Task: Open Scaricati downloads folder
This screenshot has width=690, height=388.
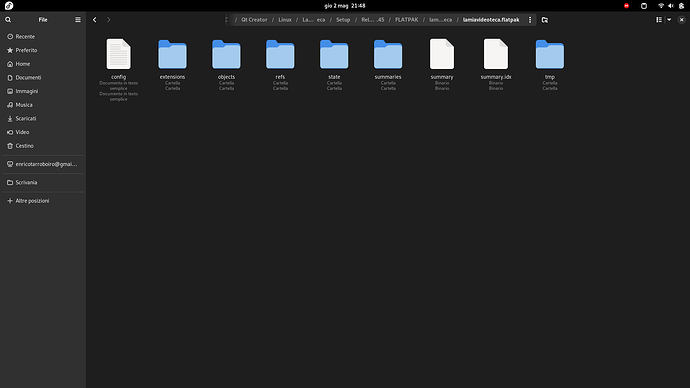Action: [x=43, y=118]
